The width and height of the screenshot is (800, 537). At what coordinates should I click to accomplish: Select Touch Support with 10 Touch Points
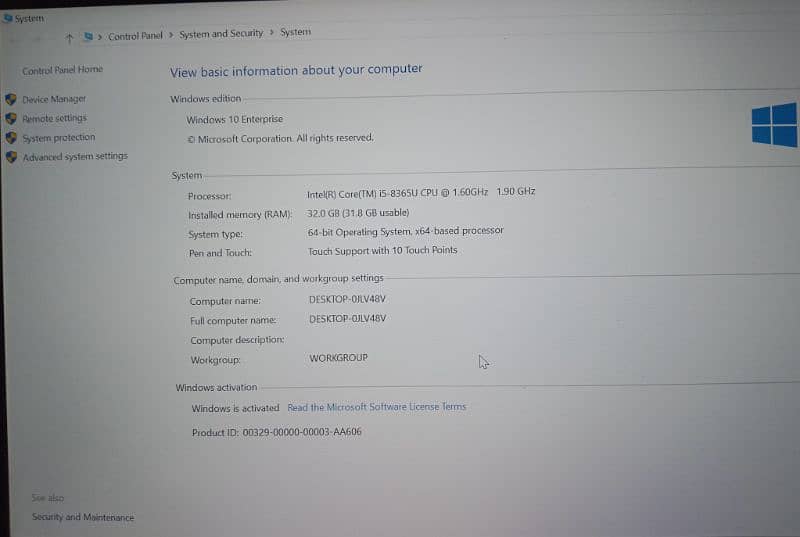coord(383,250)
